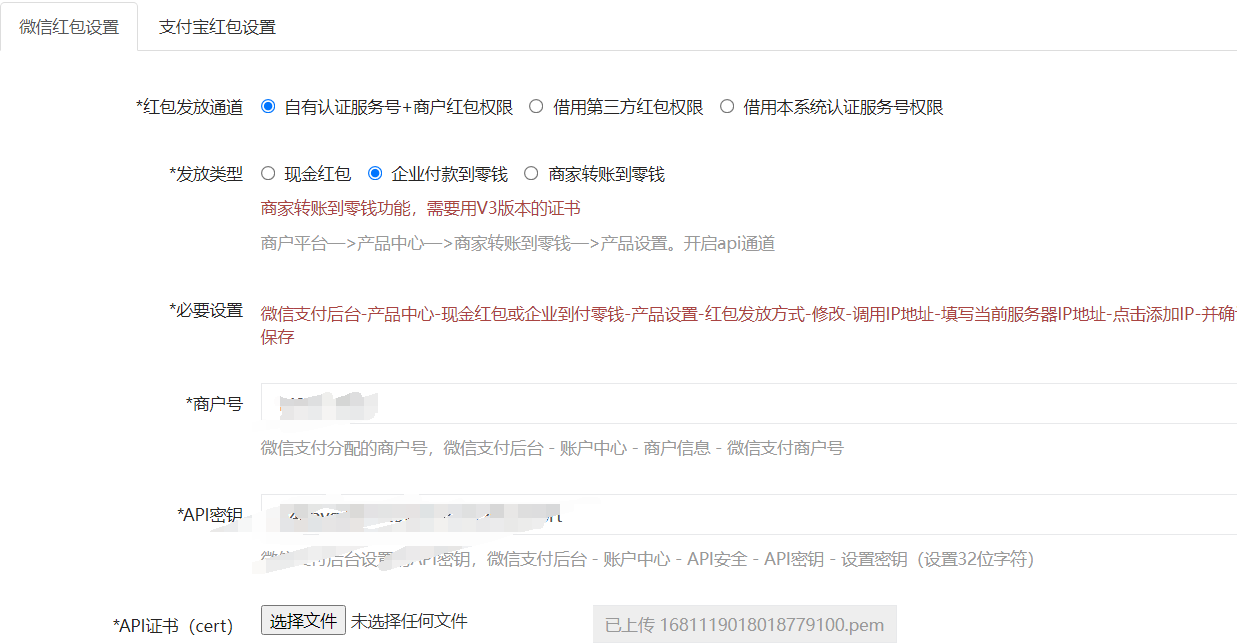Pick 现金红包 as the 发放类型

point(268,174)
